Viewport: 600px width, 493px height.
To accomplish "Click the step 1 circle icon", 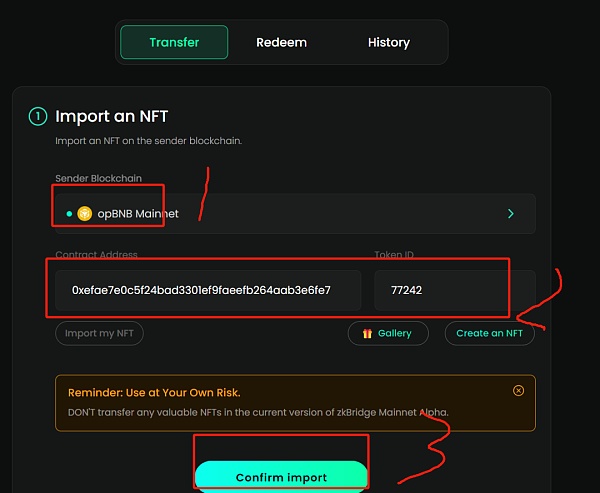I will [x=38, y=117].
